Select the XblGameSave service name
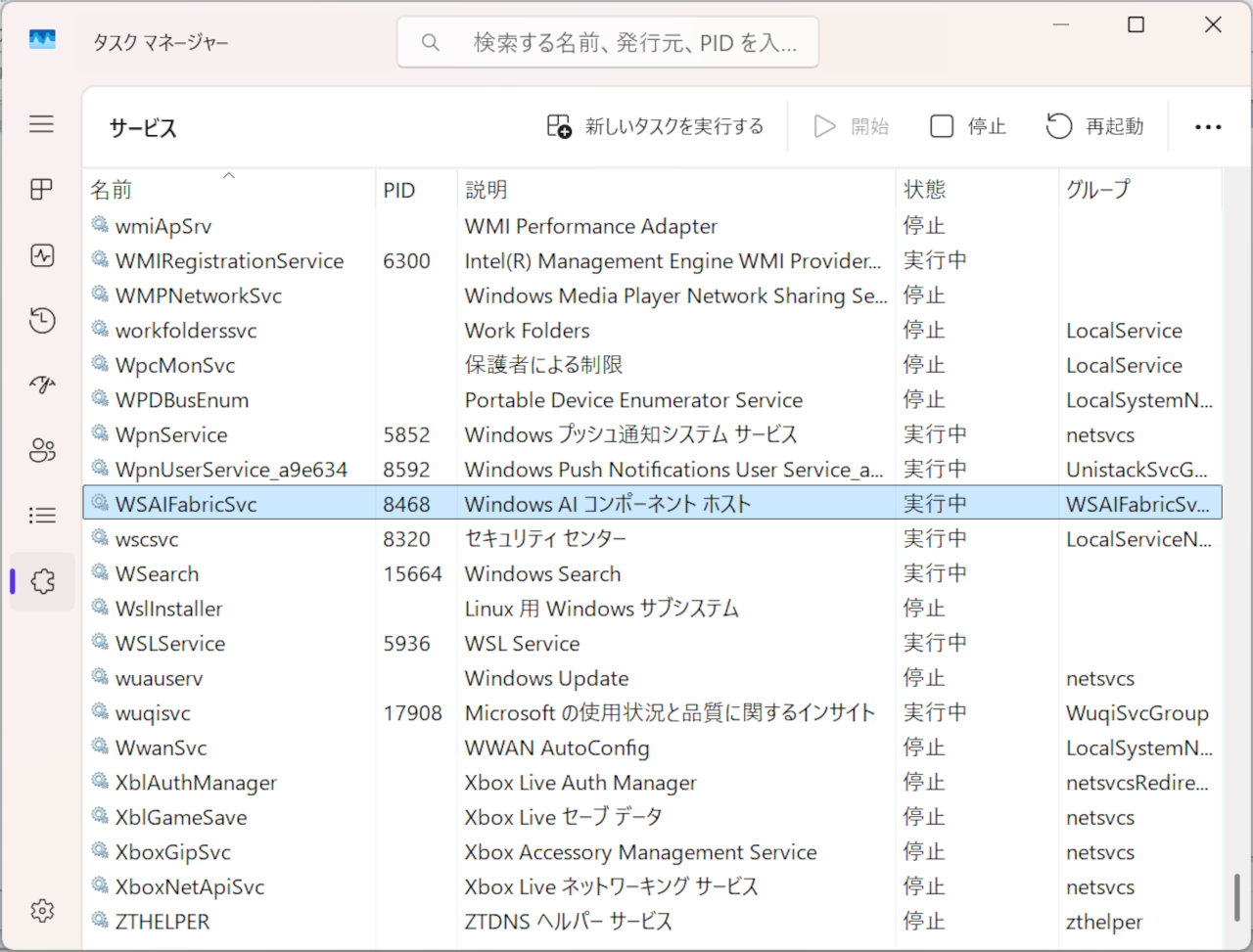Viewport: 1253px width, 952px height. tap(181, 817)
